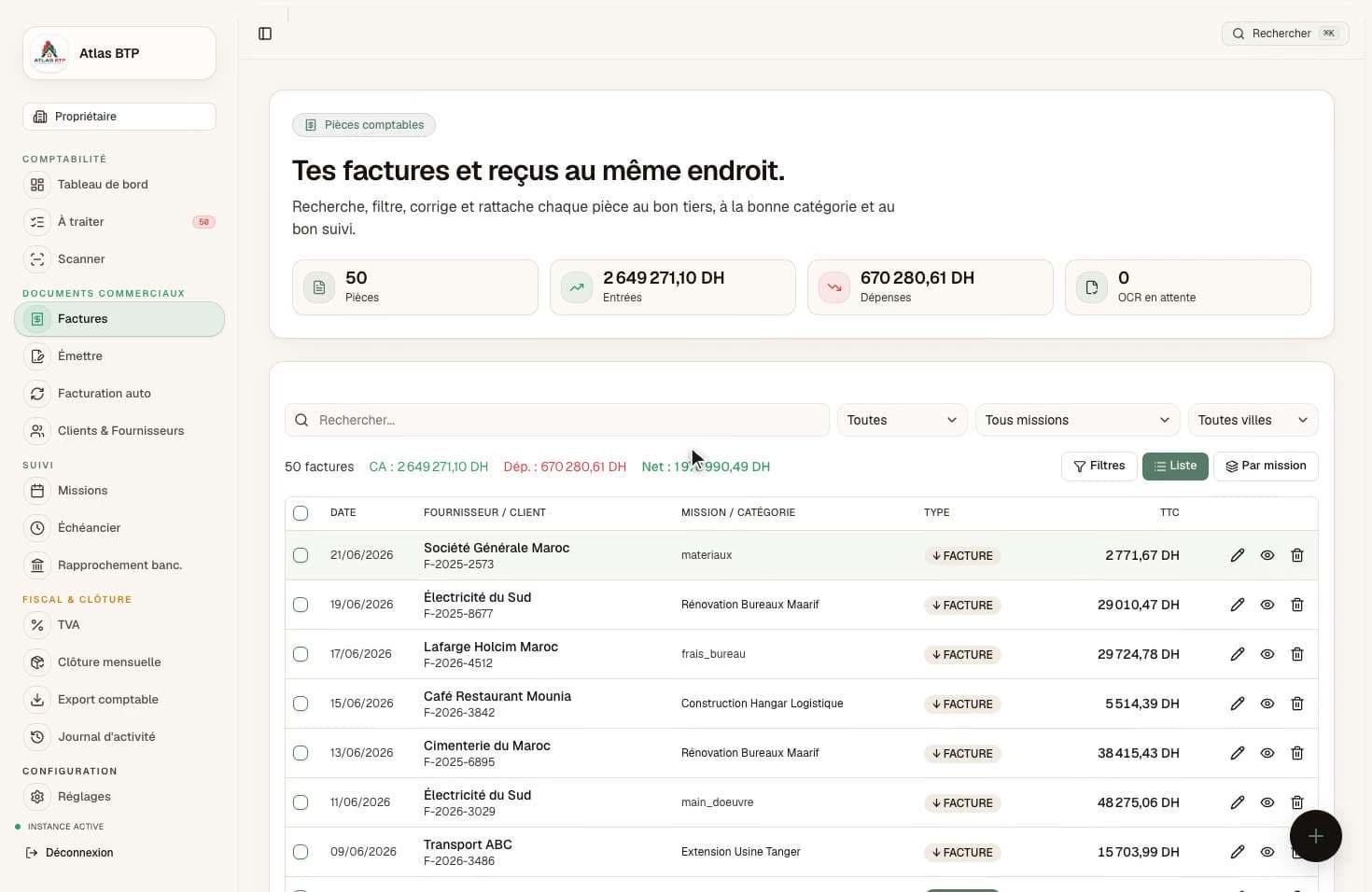Delete the Cimenterie du Maroc invoice
The image size is (1372, 892).
pyautogui.click(x=1297, y=753)
